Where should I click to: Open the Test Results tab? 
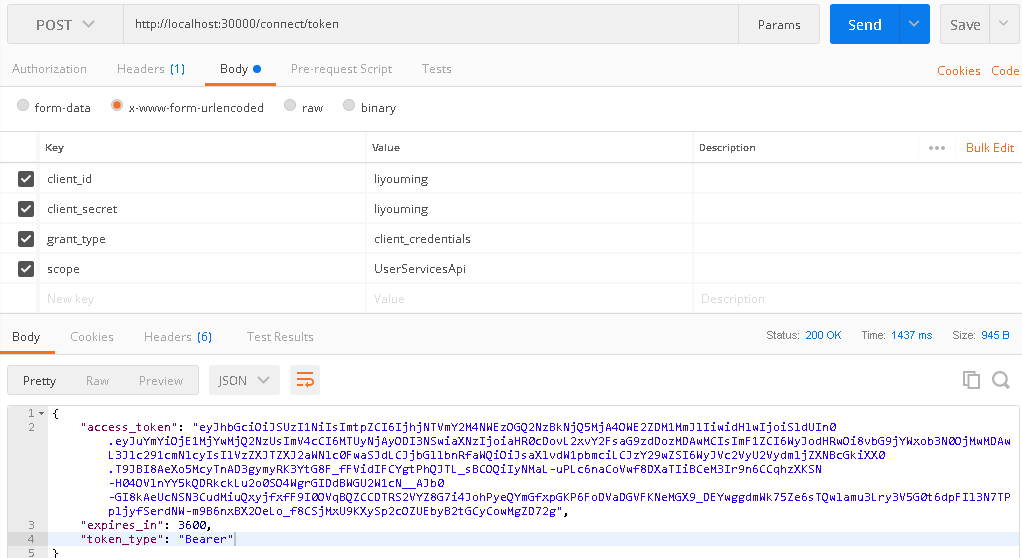click(280, 337)
